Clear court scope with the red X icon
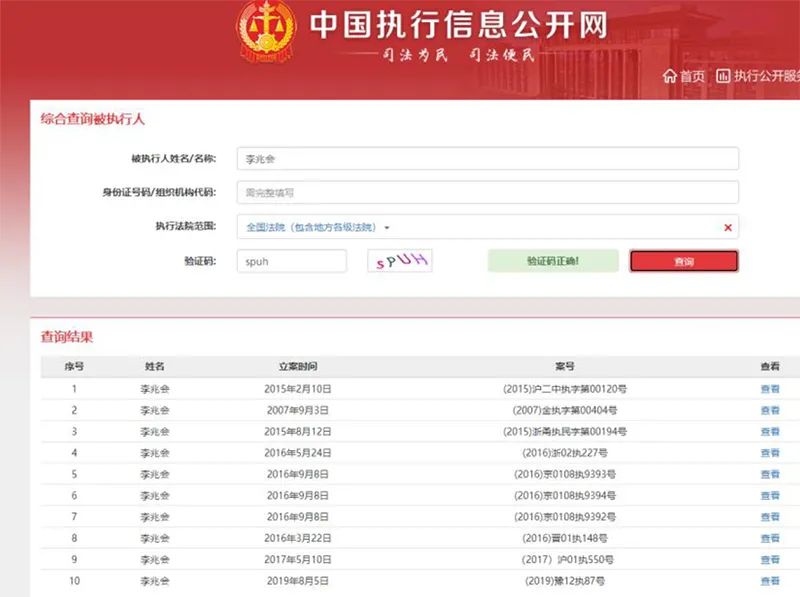This screenshot has width=800, height=597. coord(728,228)
